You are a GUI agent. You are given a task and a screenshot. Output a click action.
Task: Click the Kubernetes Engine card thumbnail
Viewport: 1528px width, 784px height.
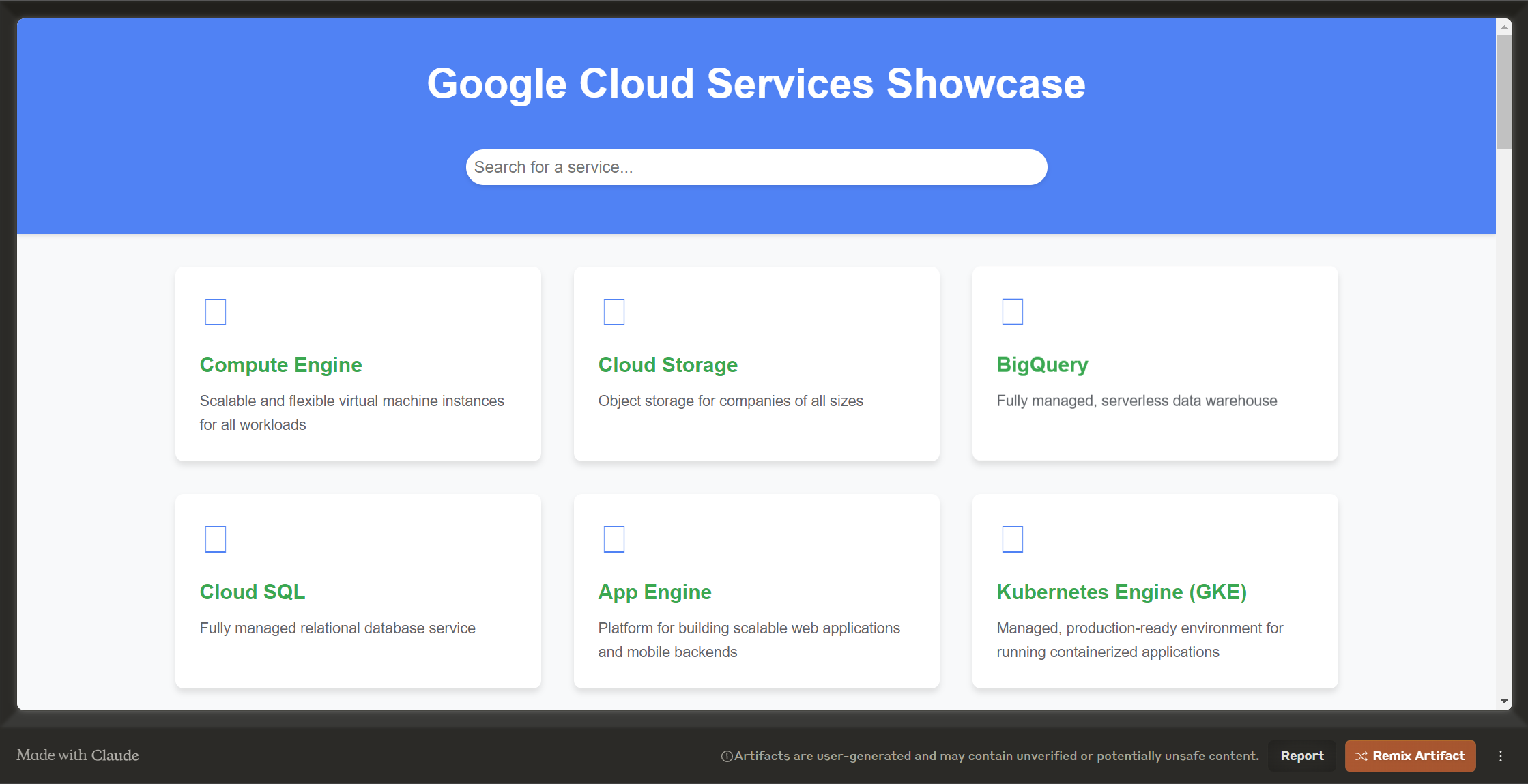1013,539
